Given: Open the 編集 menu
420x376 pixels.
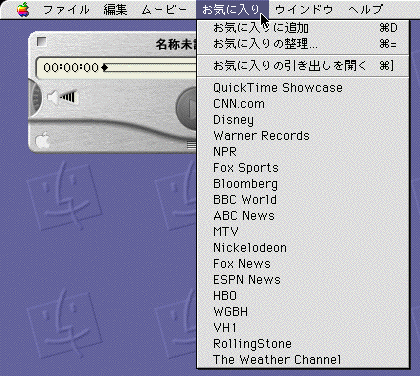Looking at the screenshot, I should pos(115,9).
